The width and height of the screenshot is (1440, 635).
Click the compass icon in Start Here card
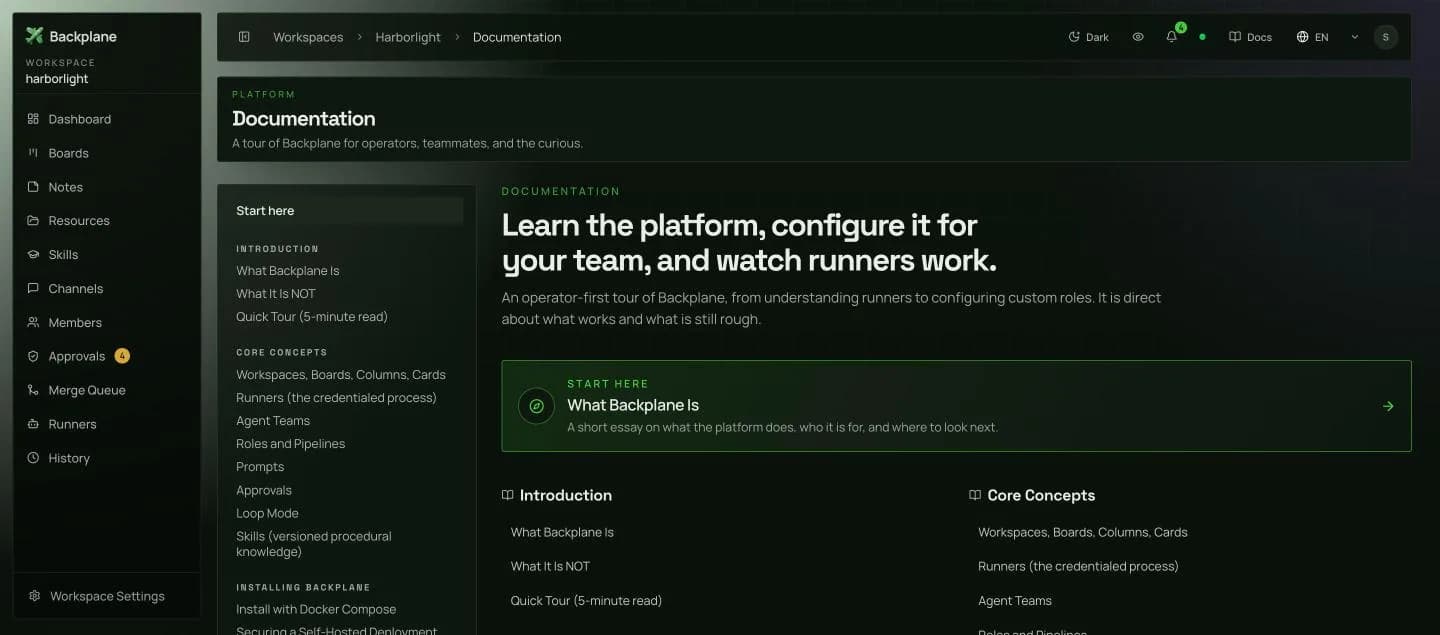(537, 406)
